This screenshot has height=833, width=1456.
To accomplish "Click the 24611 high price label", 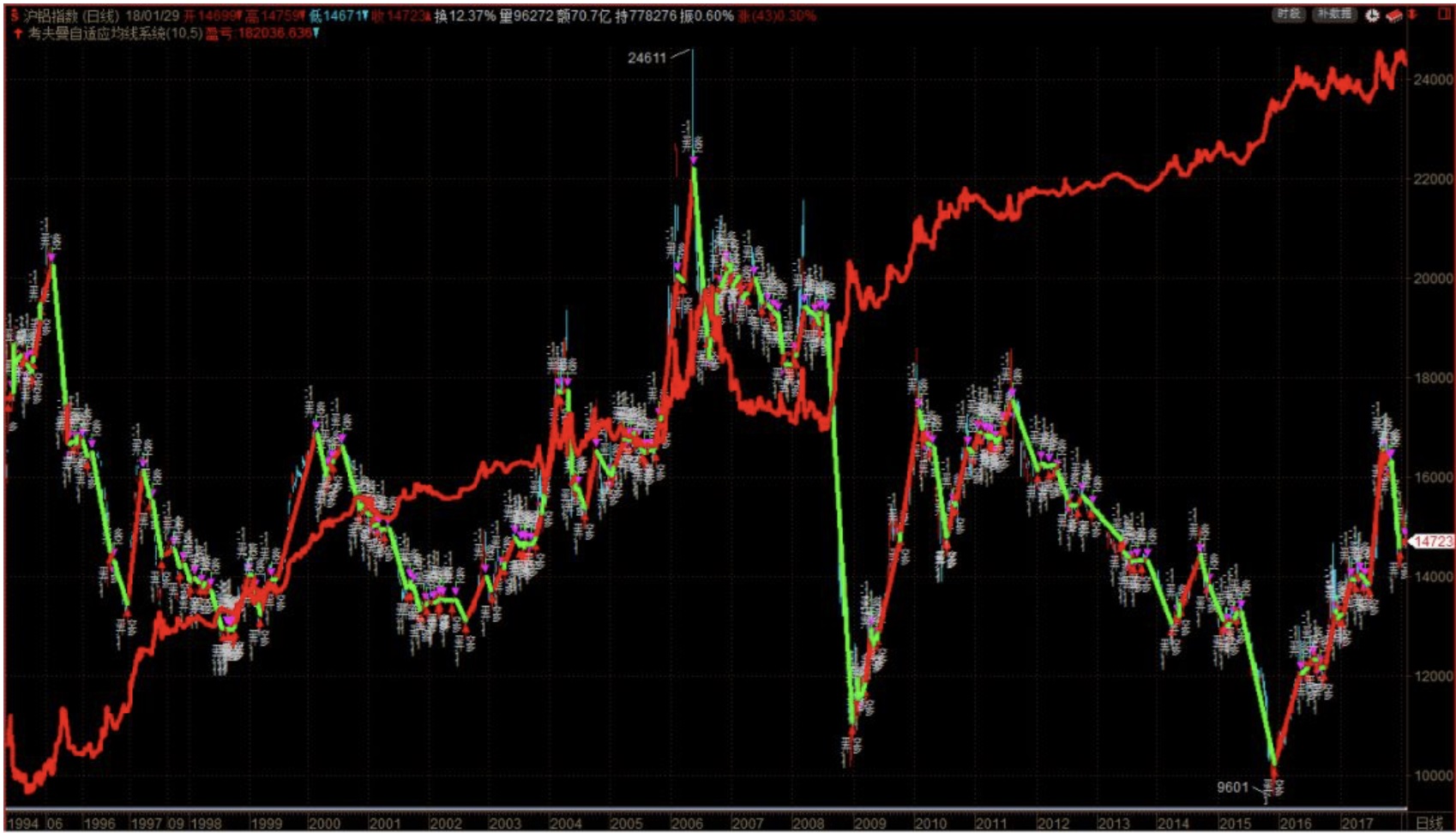I will click(x=647, y=58).
